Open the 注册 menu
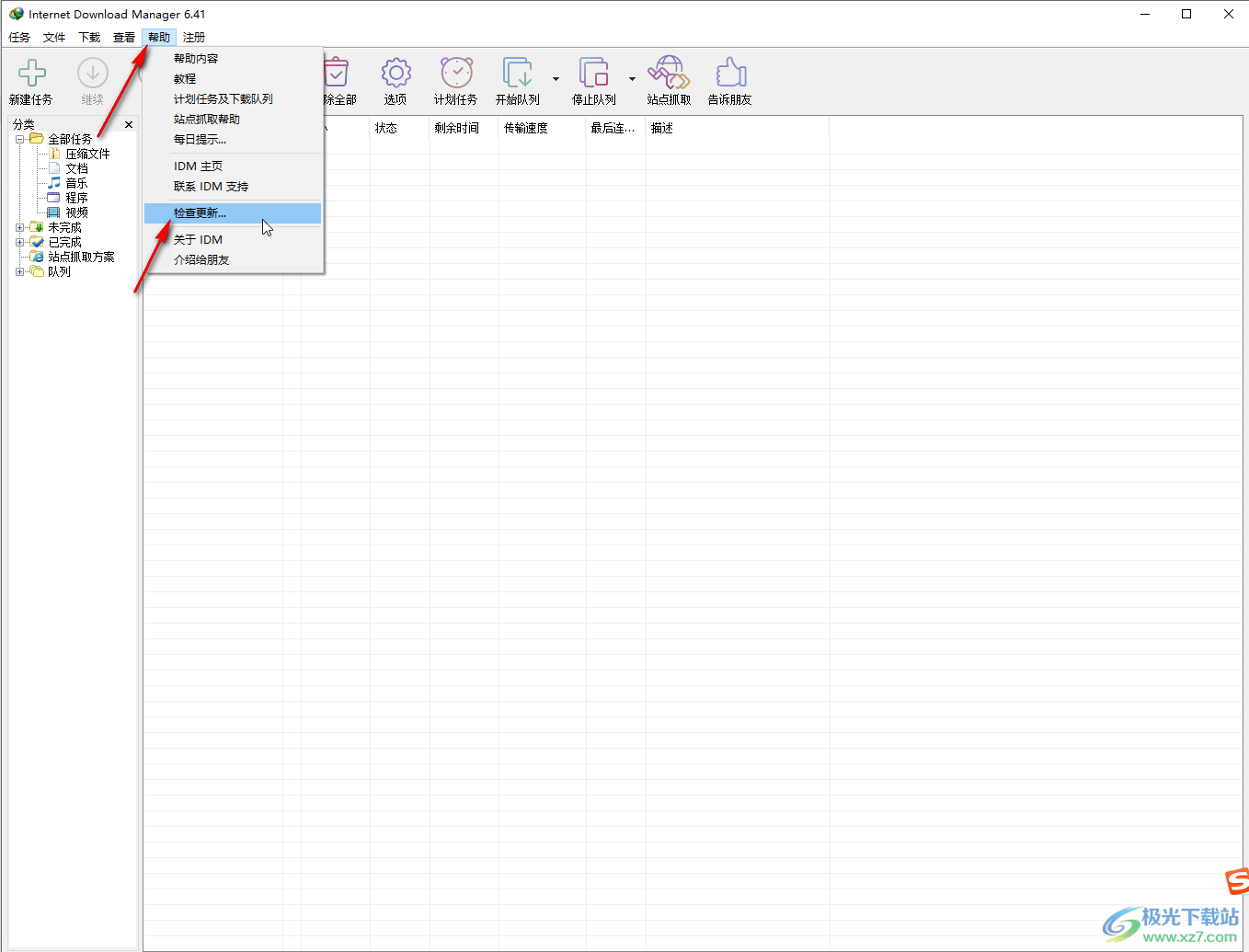The image size is (1249, 952). (x=194, y=38)
